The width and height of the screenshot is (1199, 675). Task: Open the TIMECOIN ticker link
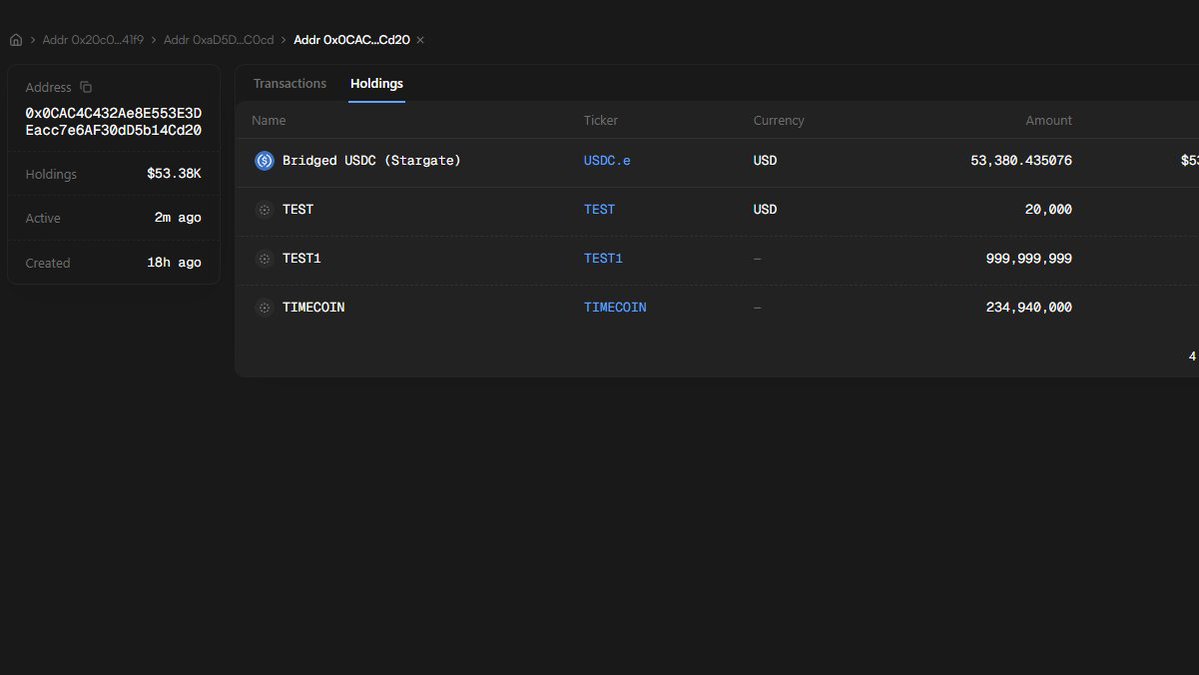[615, 307]
